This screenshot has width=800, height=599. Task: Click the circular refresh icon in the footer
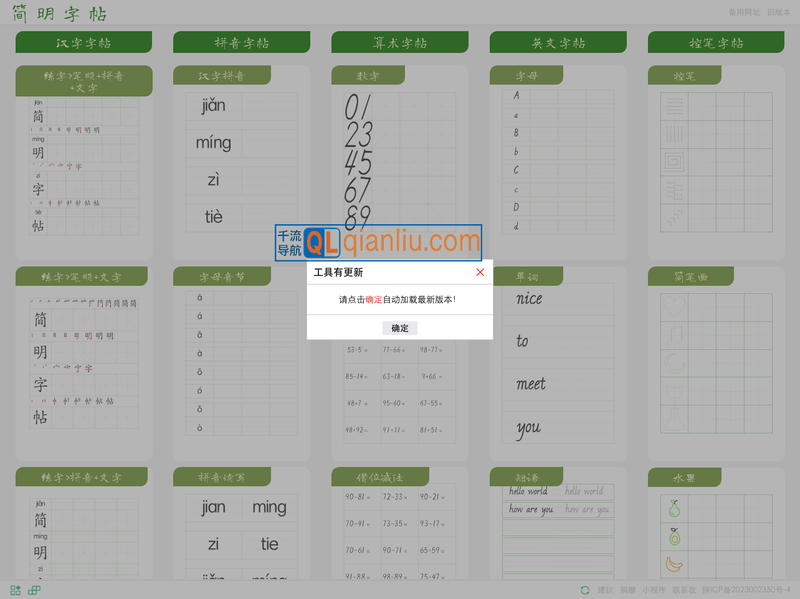pos(586,590)
